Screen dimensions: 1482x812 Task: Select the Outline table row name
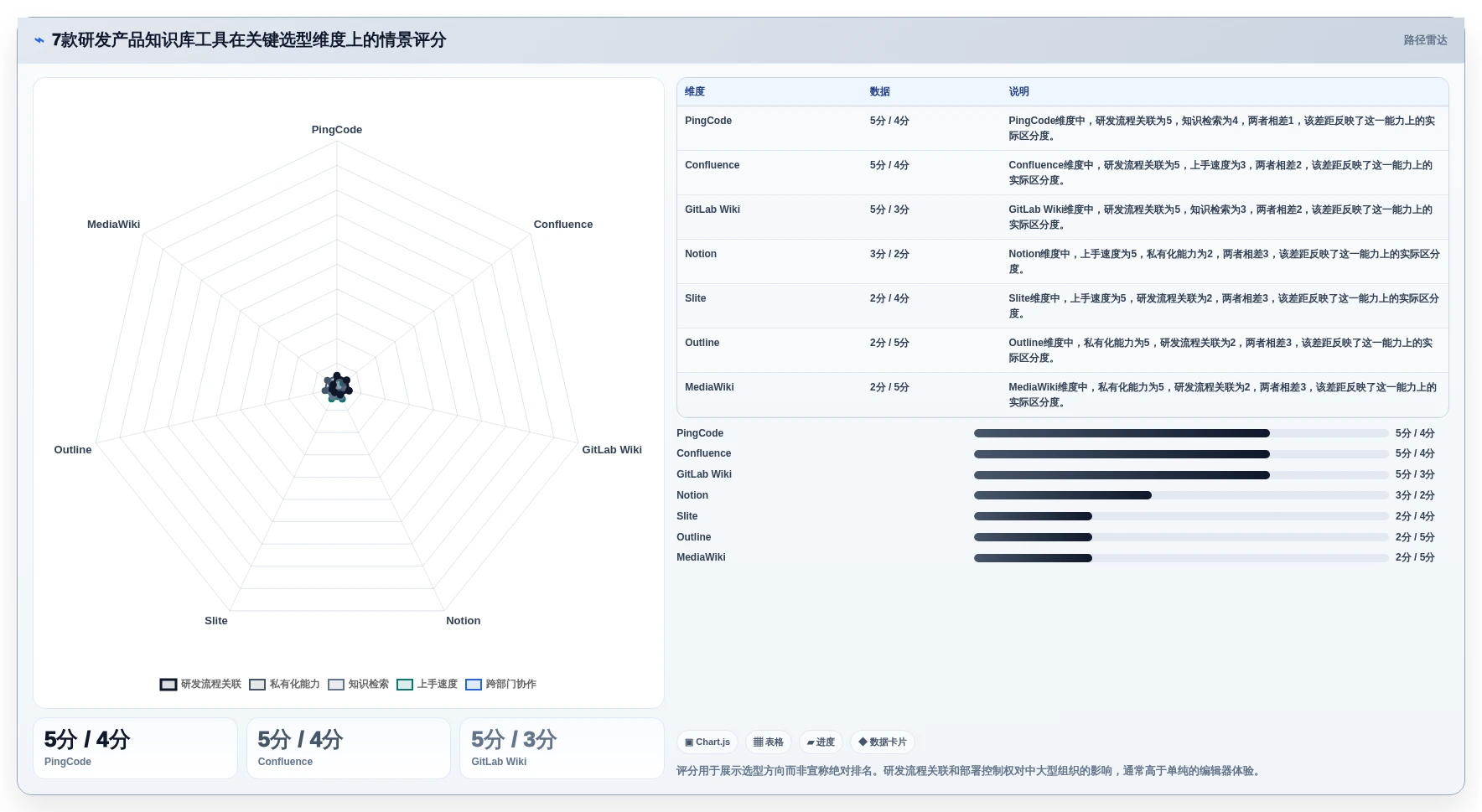click(702, 343)
